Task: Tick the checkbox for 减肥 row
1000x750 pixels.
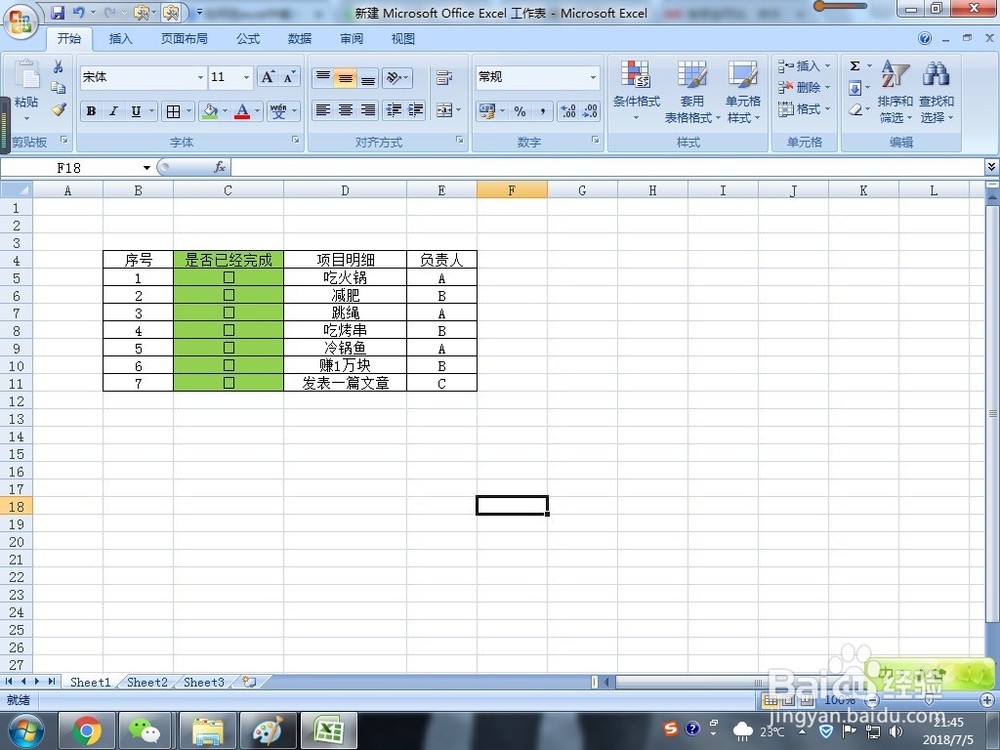Action: 229,295
